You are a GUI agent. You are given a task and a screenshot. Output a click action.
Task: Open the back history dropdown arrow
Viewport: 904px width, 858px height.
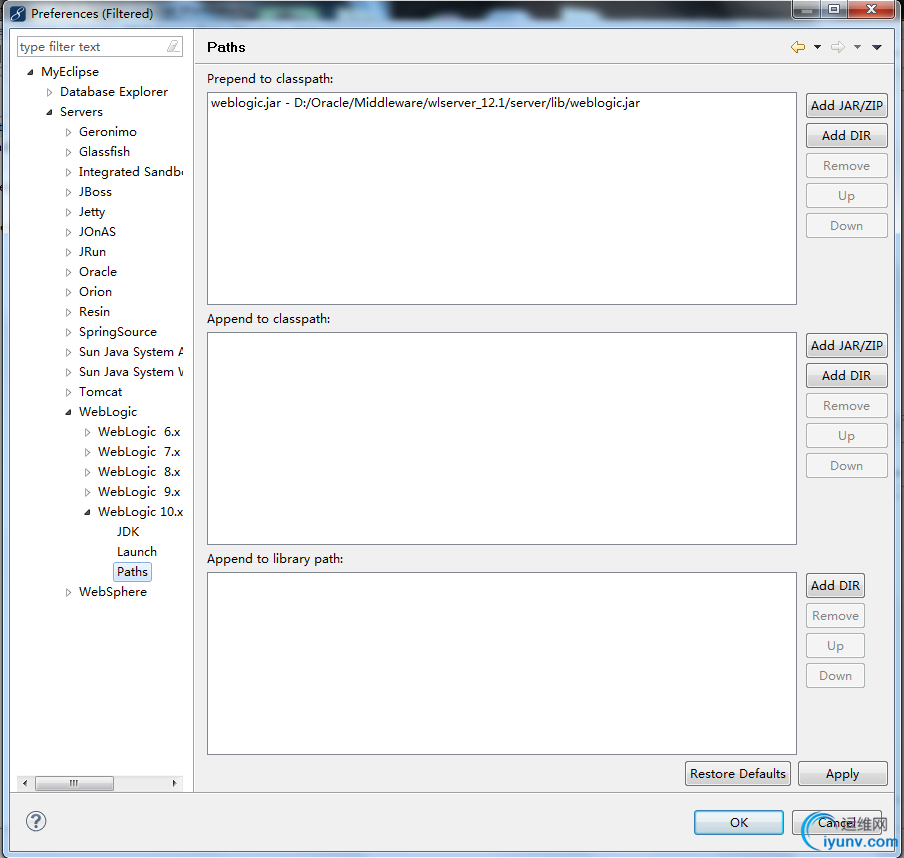click(818, 47)
